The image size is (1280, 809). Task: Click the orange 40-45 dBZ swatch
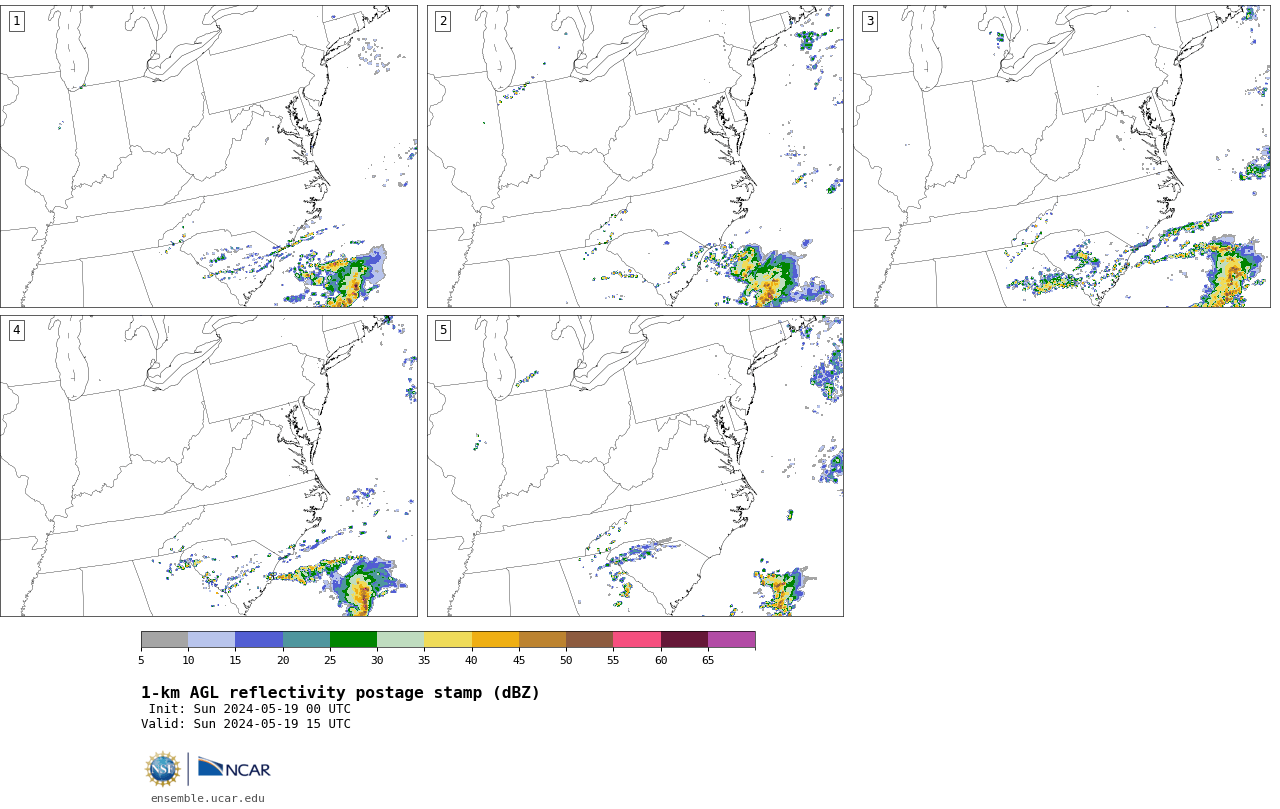click(495, 640)
